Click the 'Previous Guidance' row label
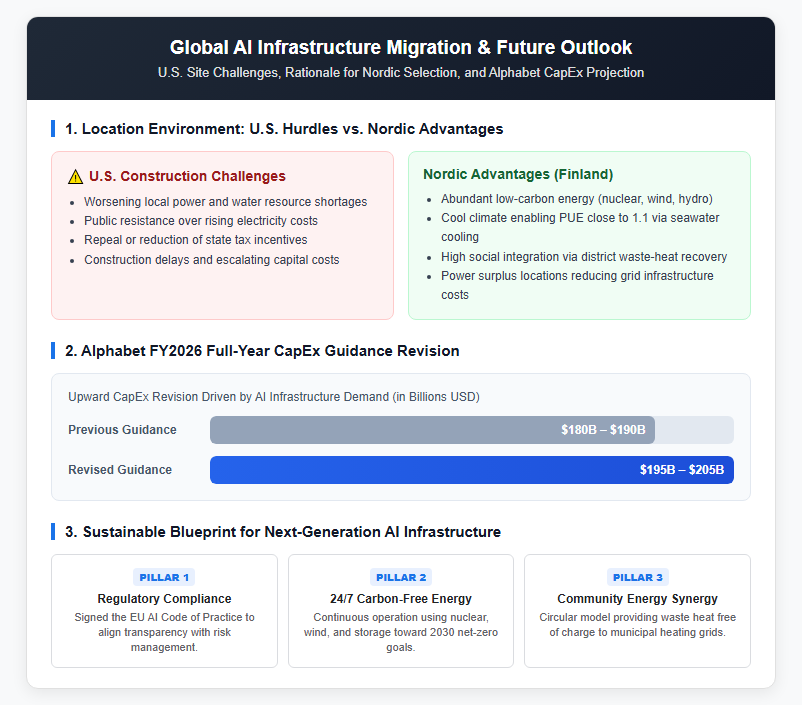The height and width of the screenshot is (705, 802). [x=122, y=430]
